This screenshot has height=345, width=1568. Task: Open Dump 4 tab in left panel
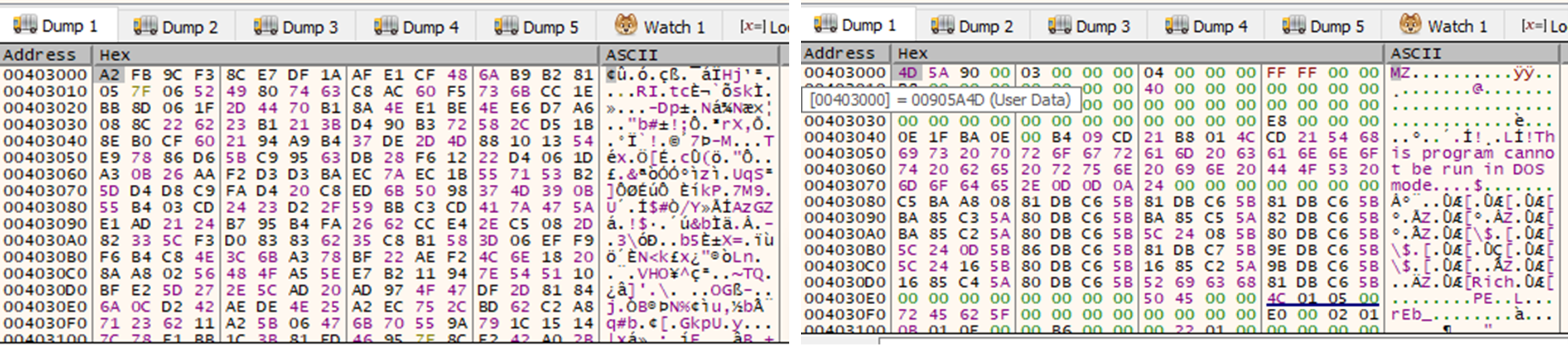(416, 27)
